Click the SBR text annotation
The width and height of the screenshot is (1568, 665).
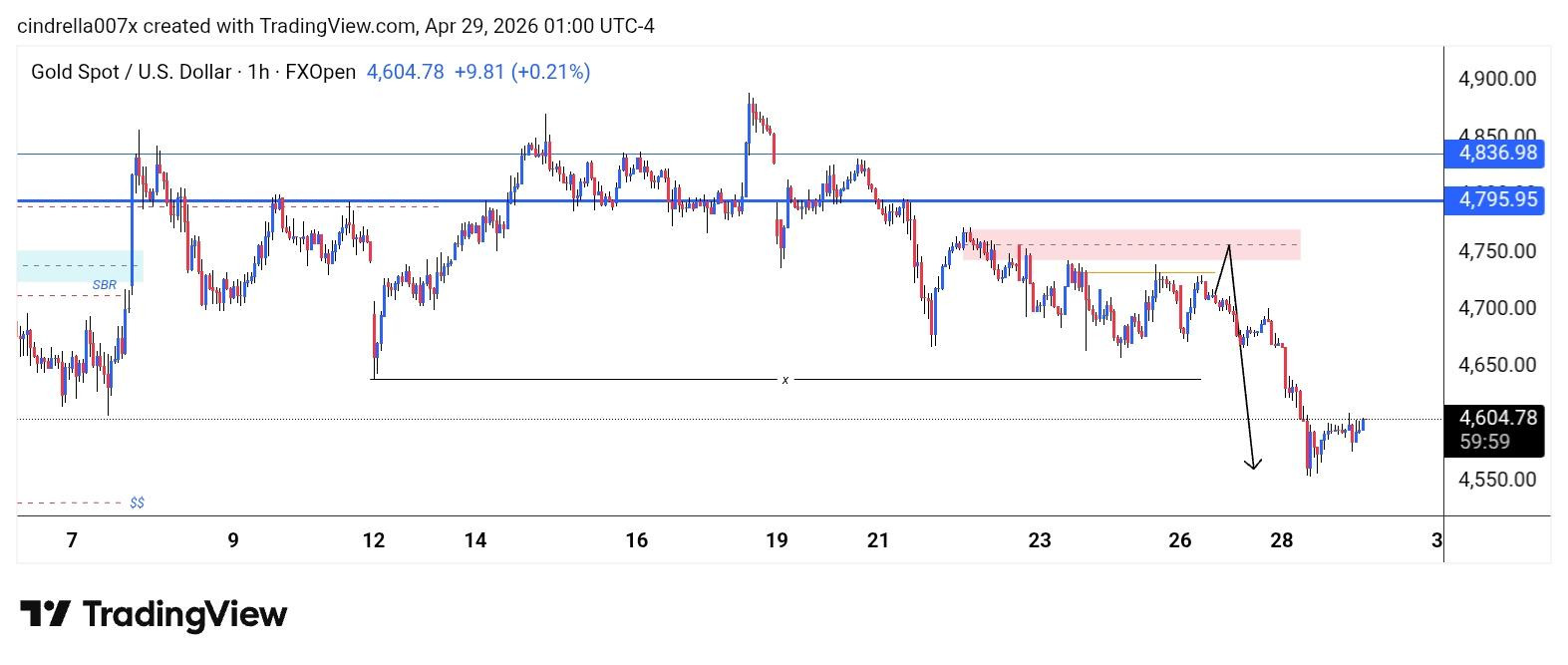(104, 285)
